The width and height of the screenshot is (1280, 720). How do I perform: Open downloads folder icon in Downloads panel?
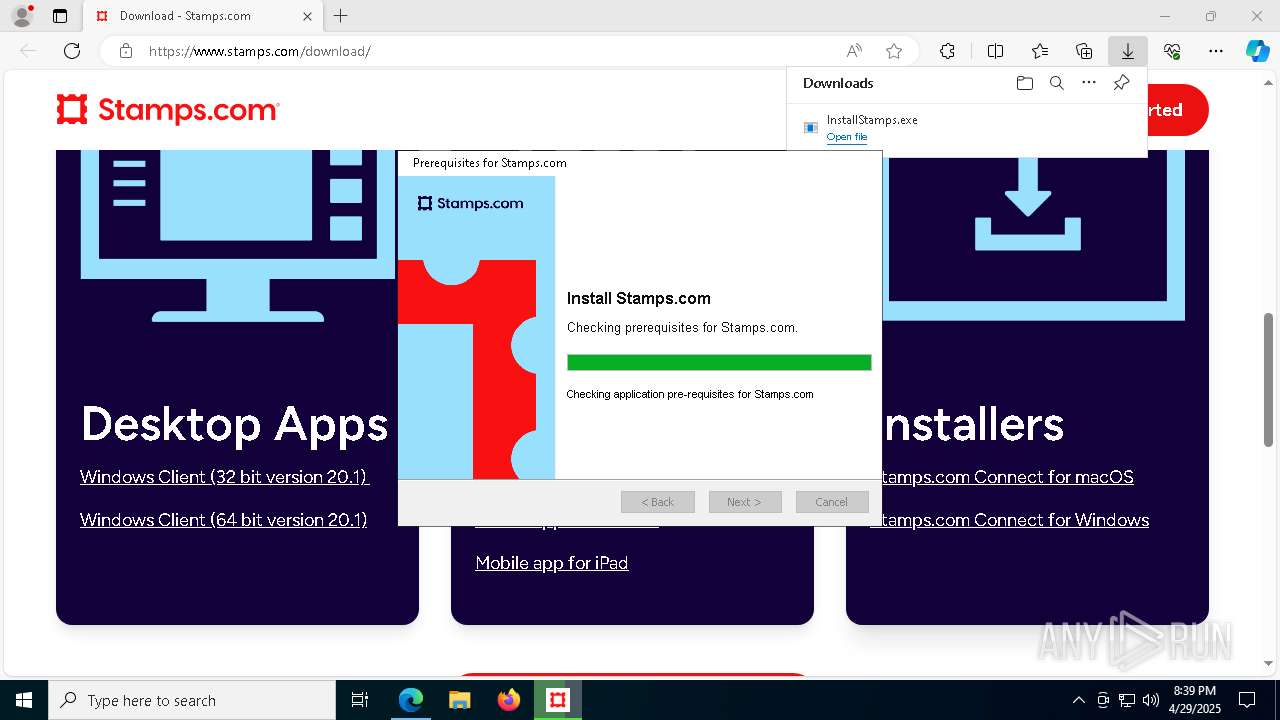pos(1024,83)
